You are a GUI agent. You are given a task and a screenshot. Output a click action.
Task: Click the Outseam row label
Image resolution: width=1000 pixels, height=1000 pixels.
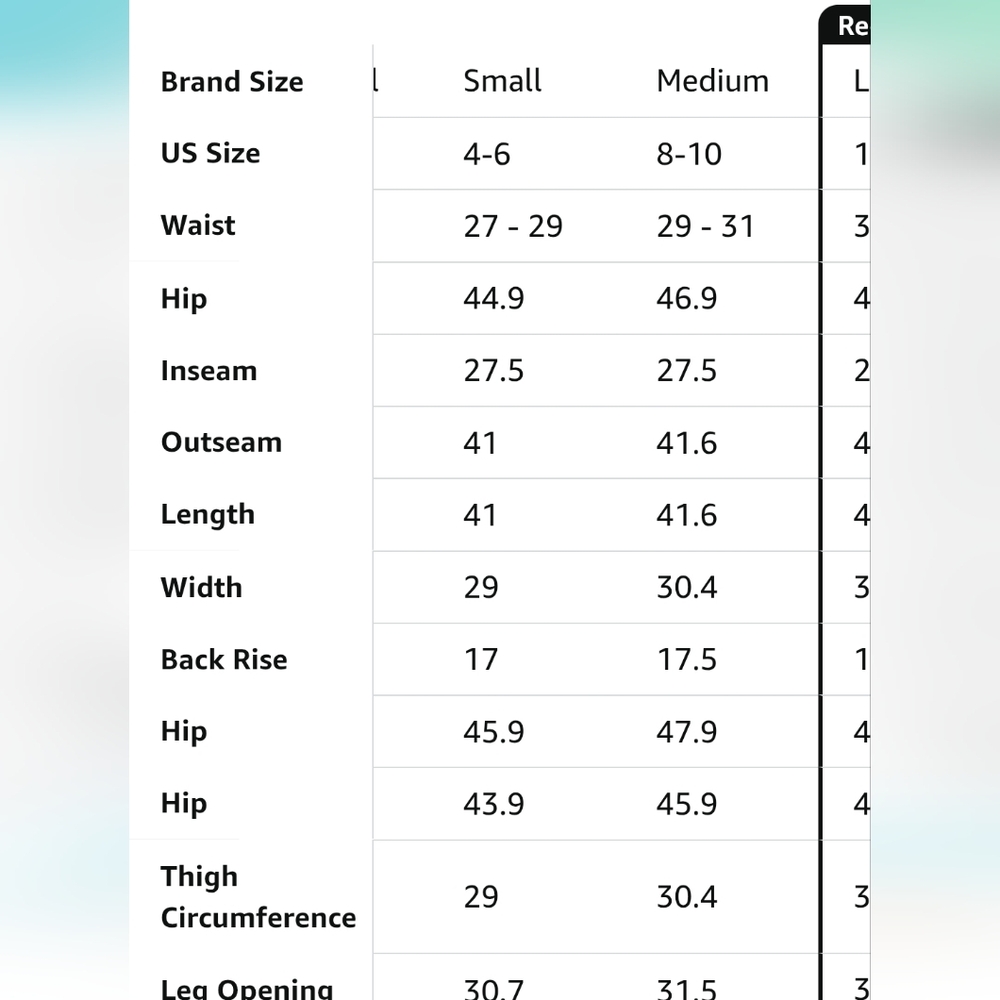(x=221, y=442)
